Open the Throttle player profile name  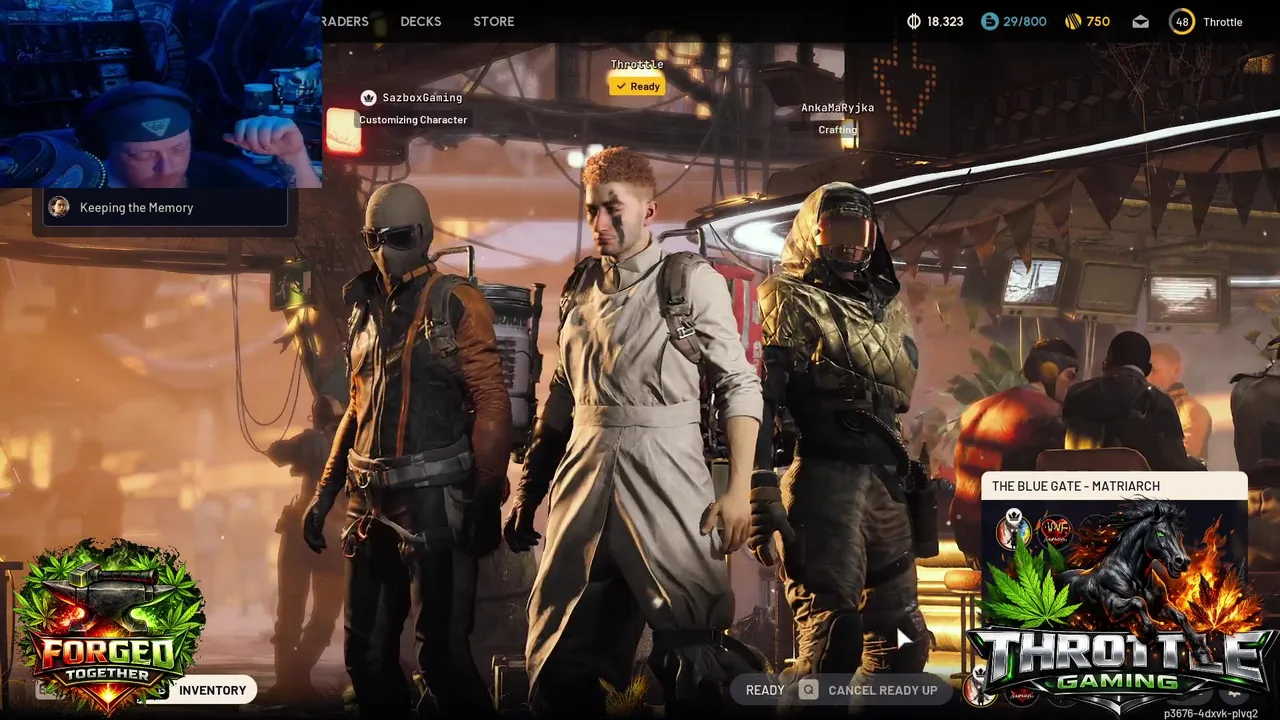tap(1222, 22)
